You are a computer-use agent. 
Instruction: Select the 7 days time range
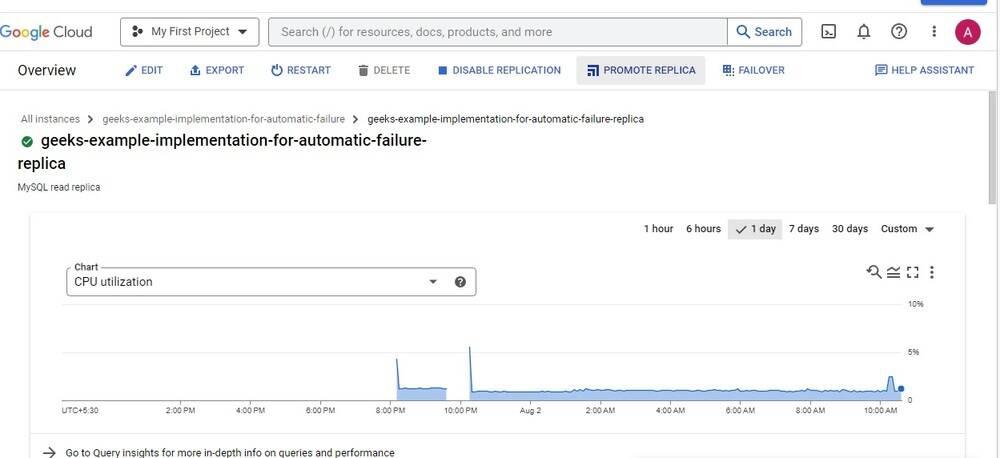803,229
